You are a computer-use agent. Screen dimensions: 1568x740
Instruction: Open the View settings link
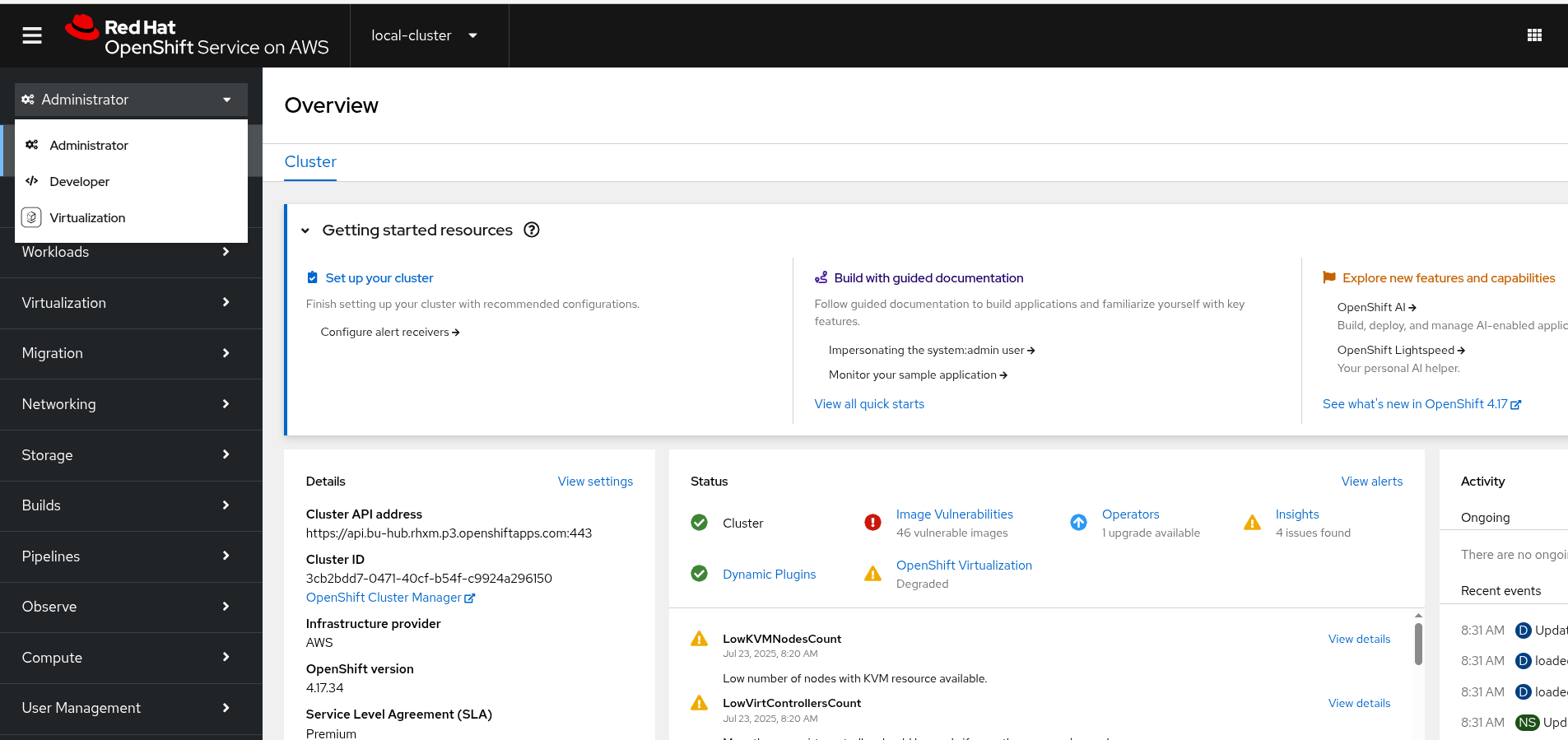tap(595, 482)
